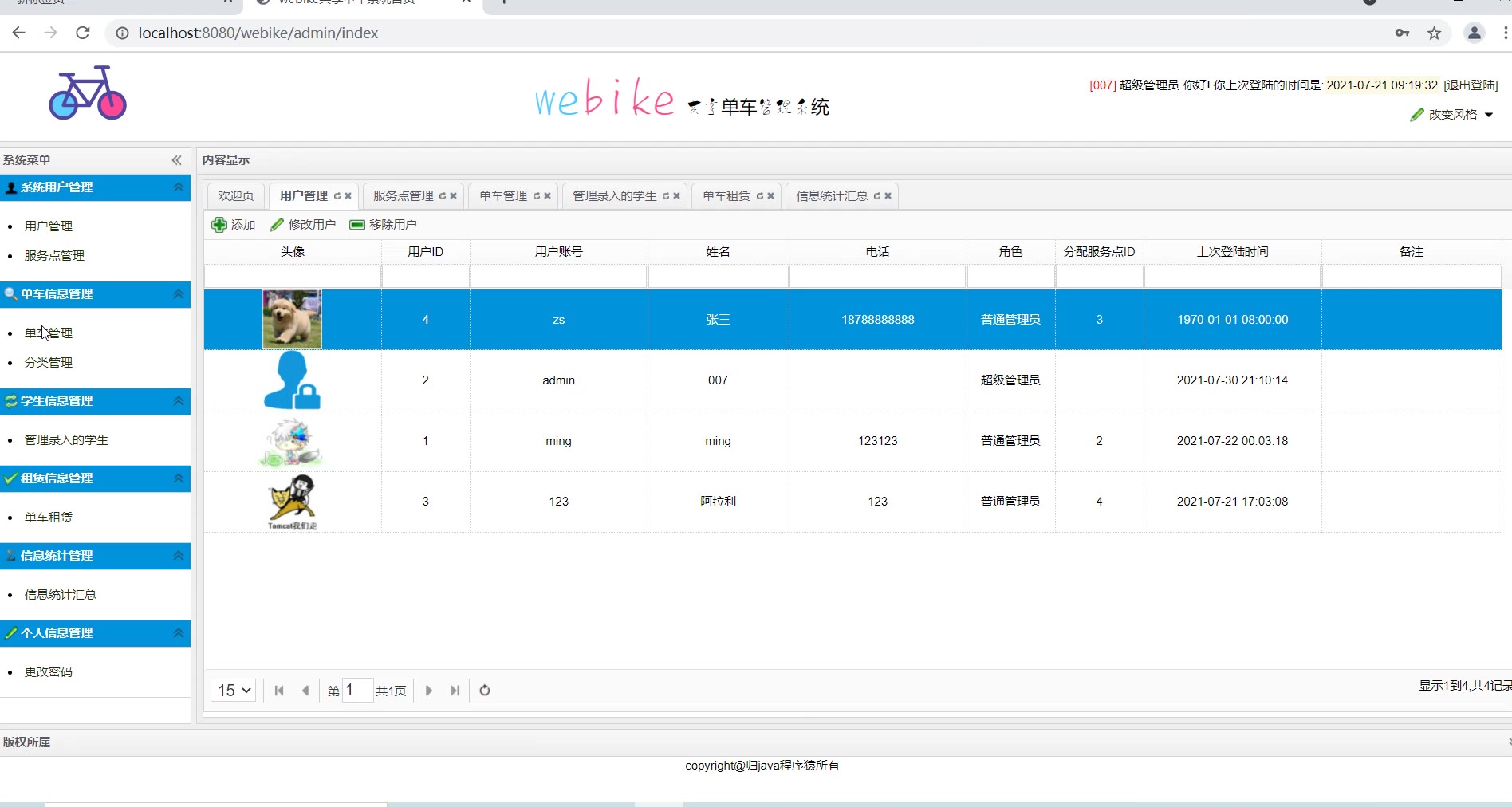Switch to the 单车管理 tab

coord(503,196)
